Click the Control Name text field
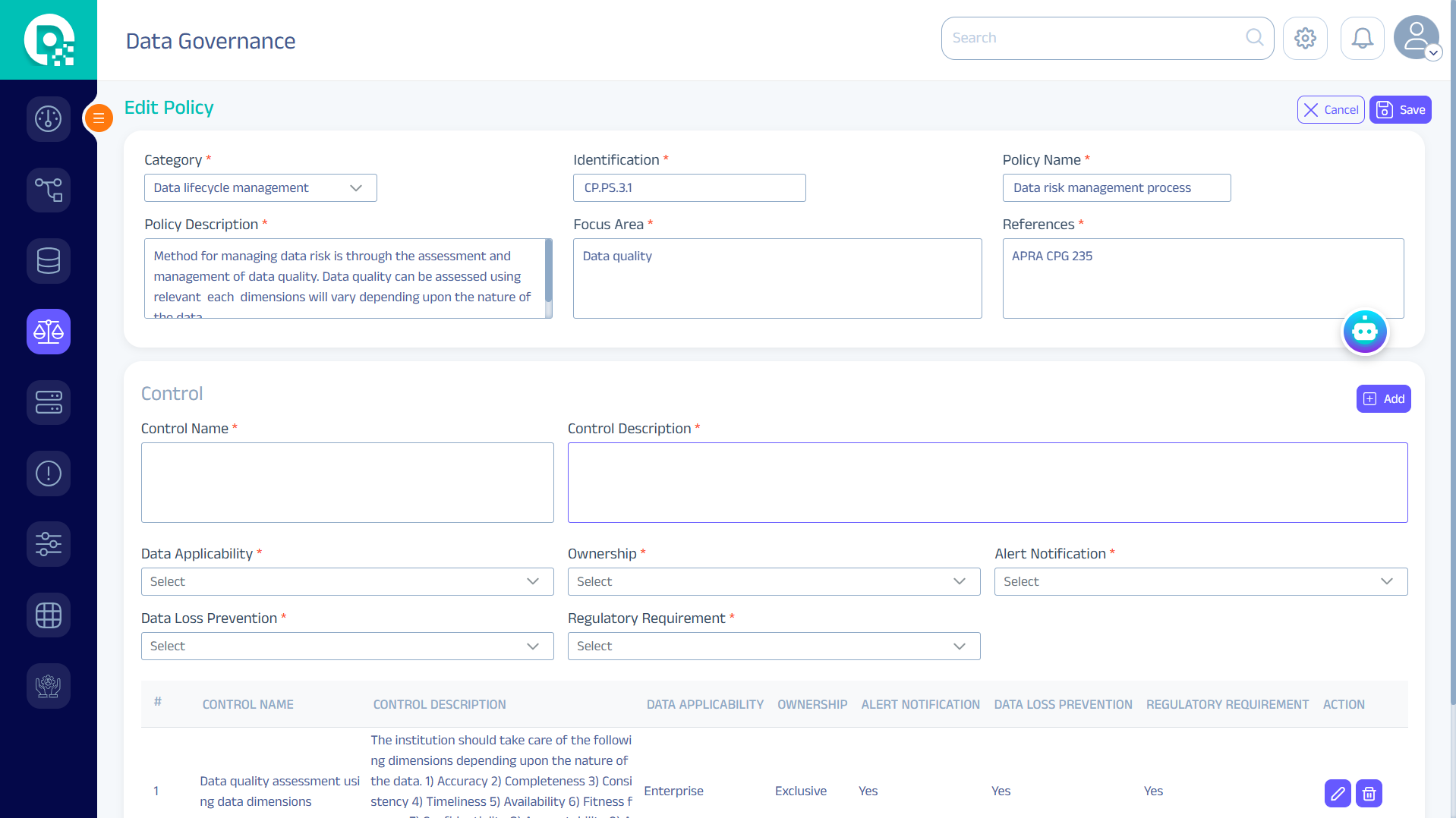 click(347, 483)
